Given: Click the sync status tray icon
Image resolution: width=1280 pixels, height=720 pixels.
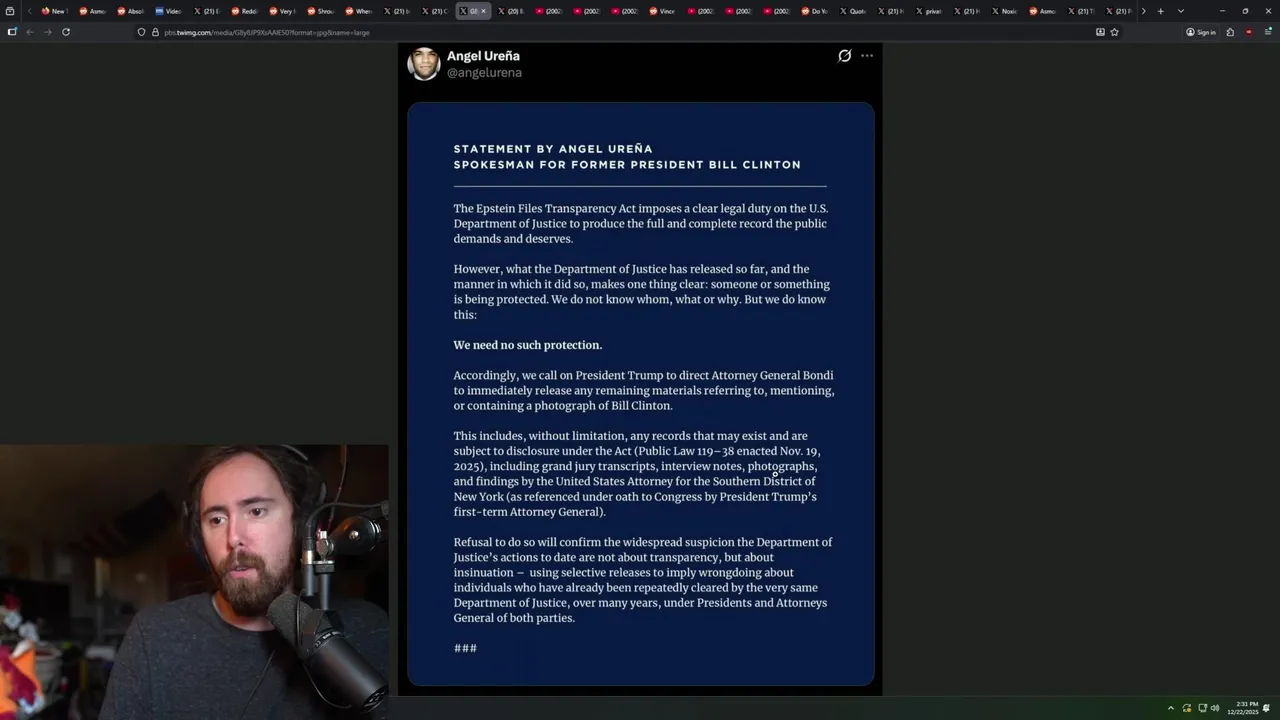Looking at the screenshot, I should (x=1187, y=708).
